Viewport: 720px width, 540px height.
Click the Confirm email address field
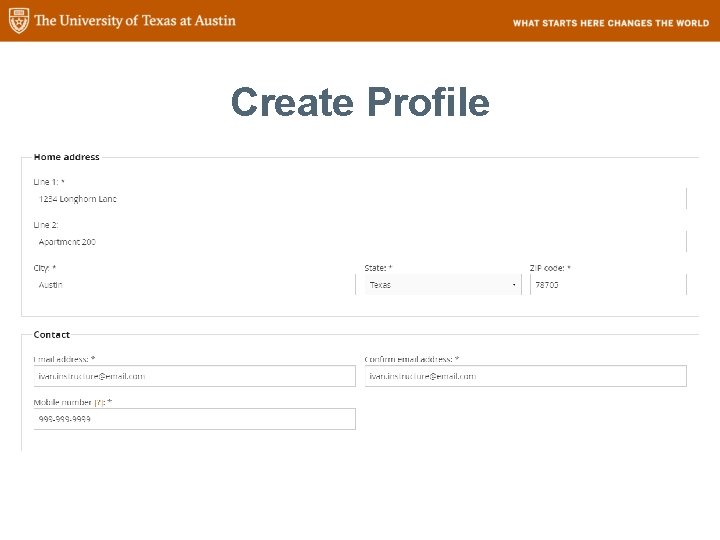[526, 376]
